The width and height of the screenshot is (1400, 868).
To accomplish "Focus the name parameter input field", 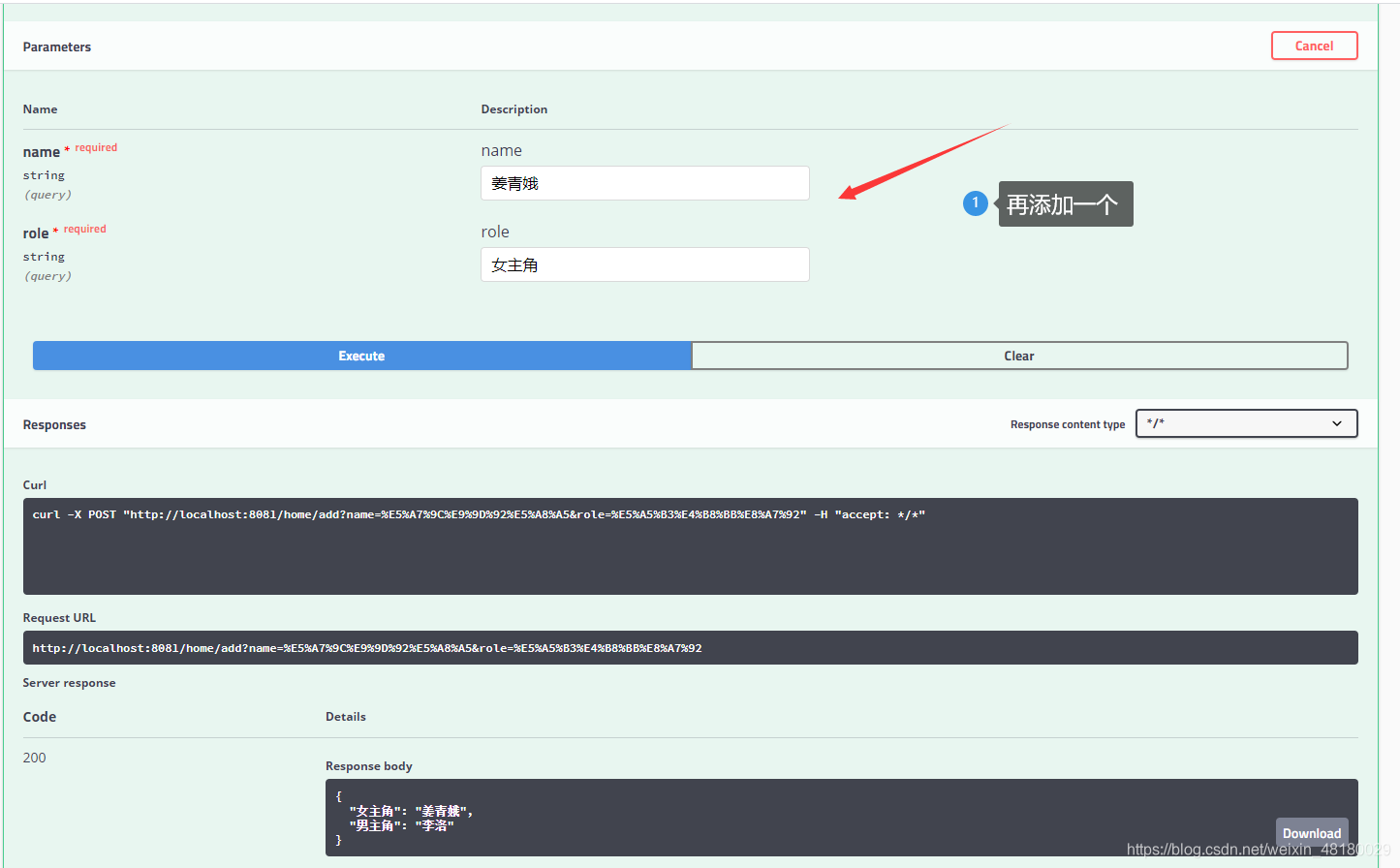I will click(644, 183).
